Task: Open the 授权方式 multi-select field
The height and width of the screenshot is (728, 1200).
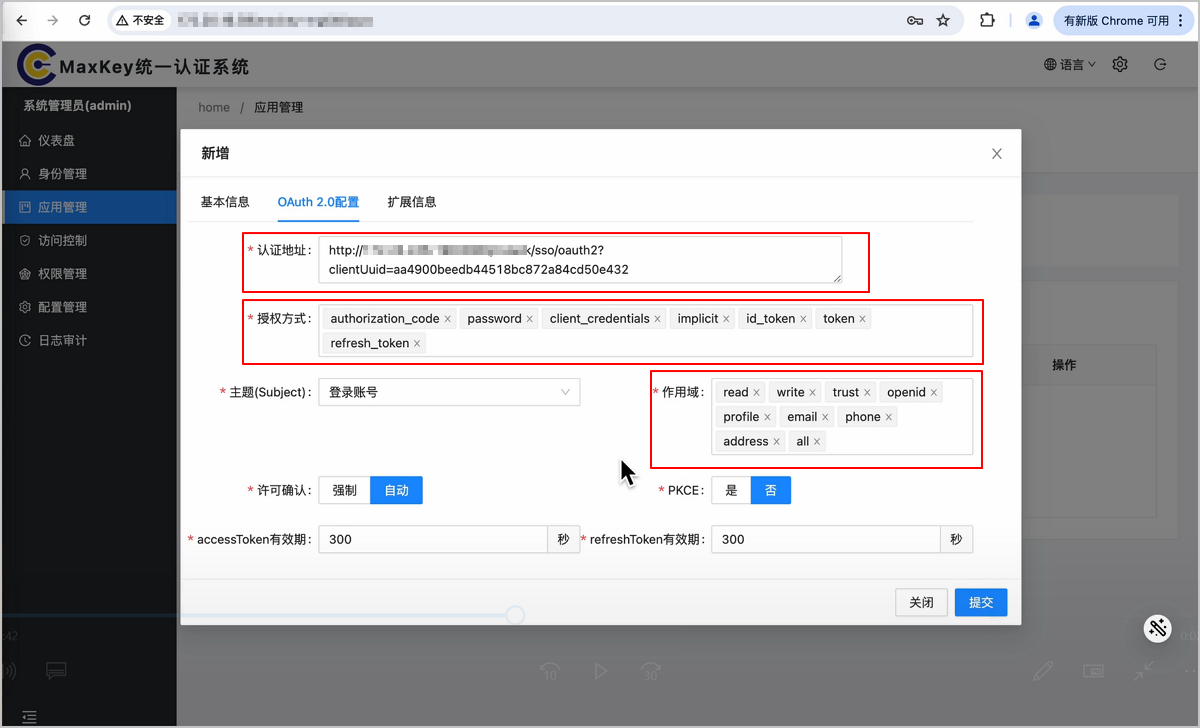Action: pyautogui.click(x=645, y=330)
